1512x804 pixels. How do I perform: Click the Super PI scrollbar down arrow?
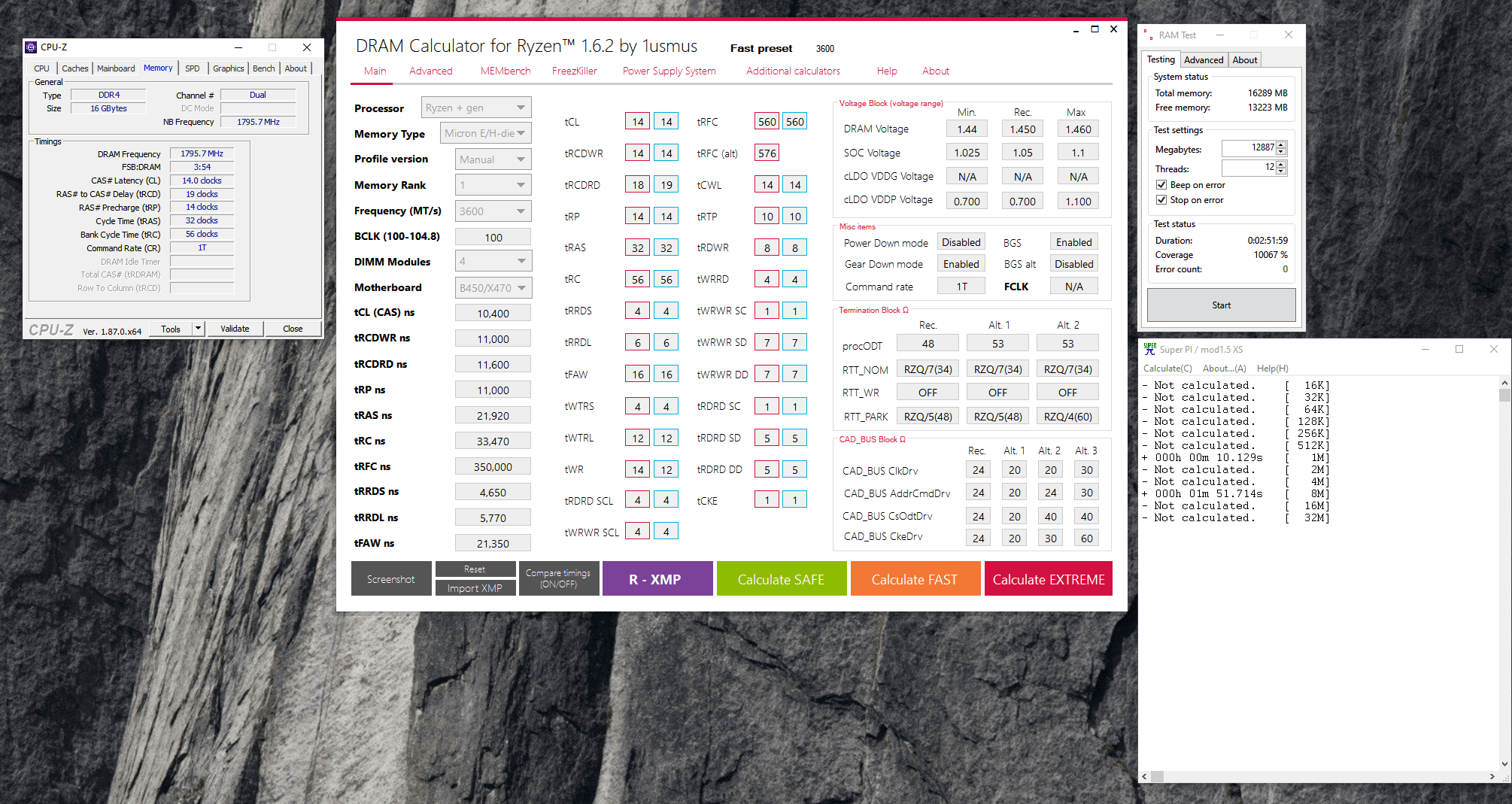pos(1504,763)
